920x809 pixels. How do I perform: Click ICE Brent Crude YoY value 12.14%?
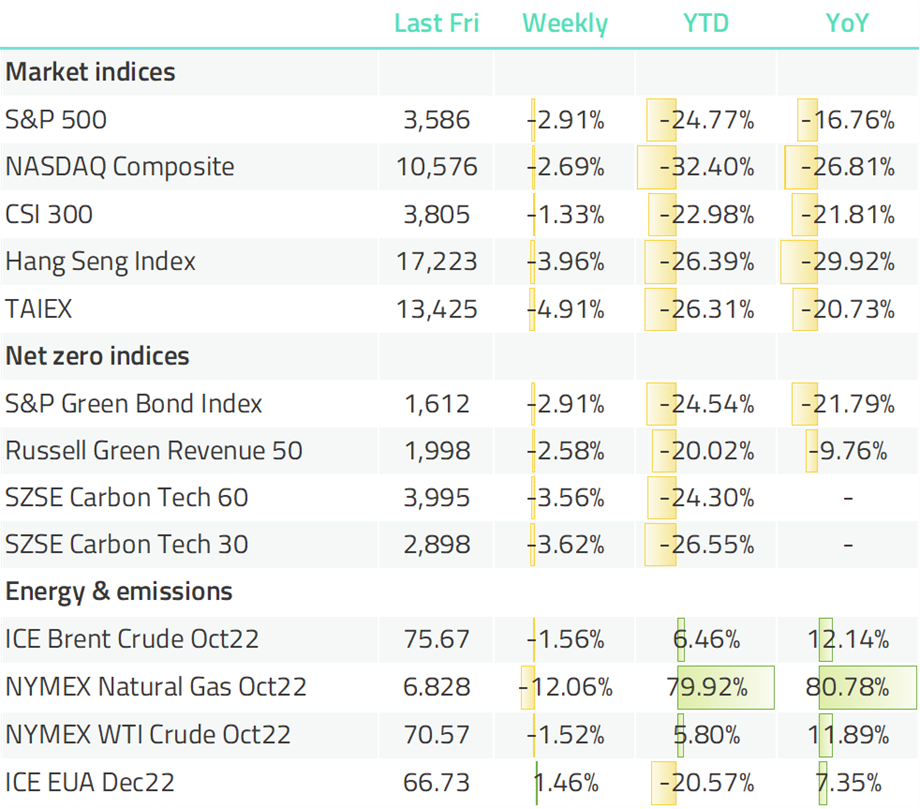848,639
